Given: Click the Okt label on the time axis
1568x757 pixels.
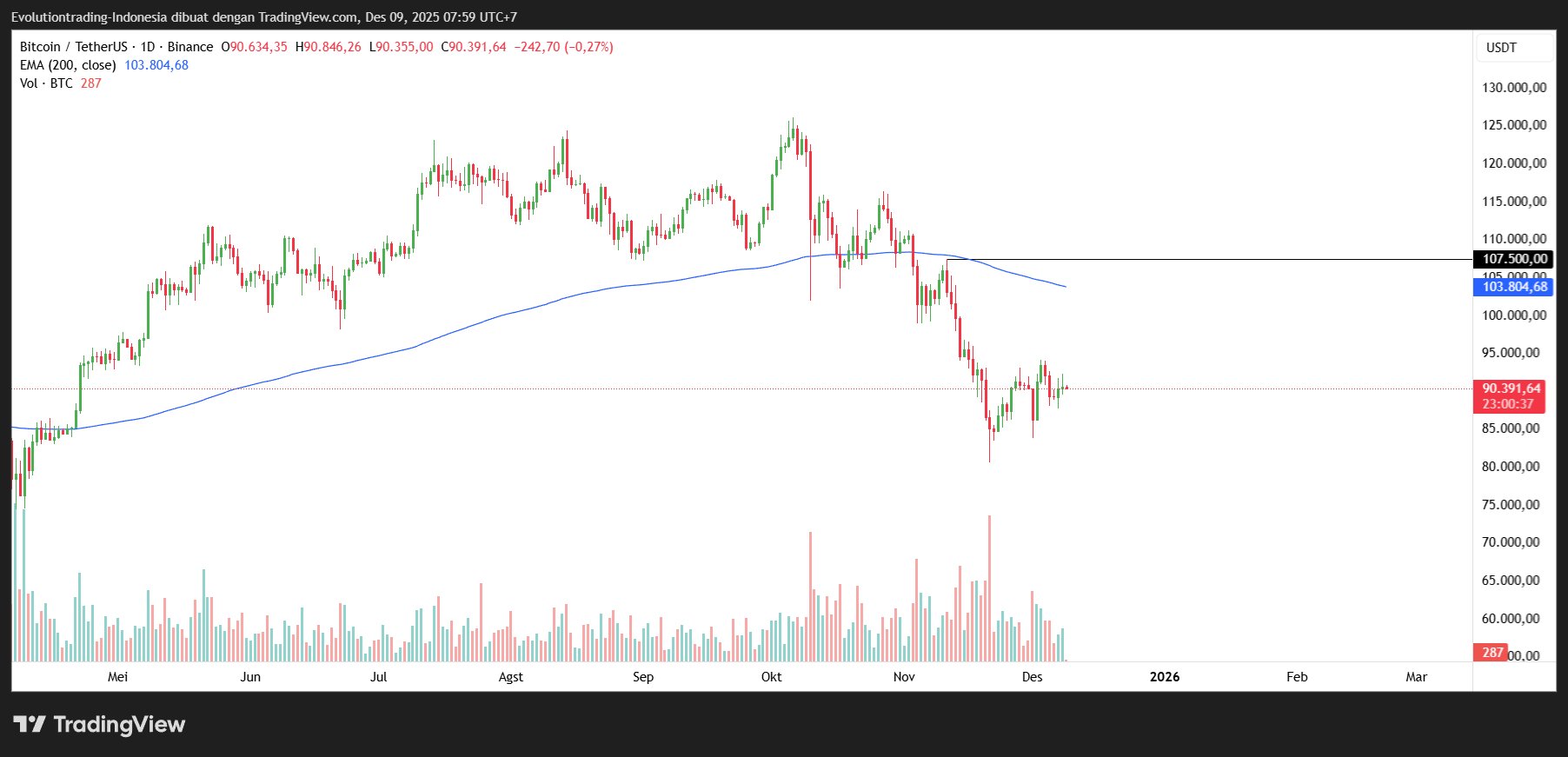Looking at the screenshot, I should (771, 677).
